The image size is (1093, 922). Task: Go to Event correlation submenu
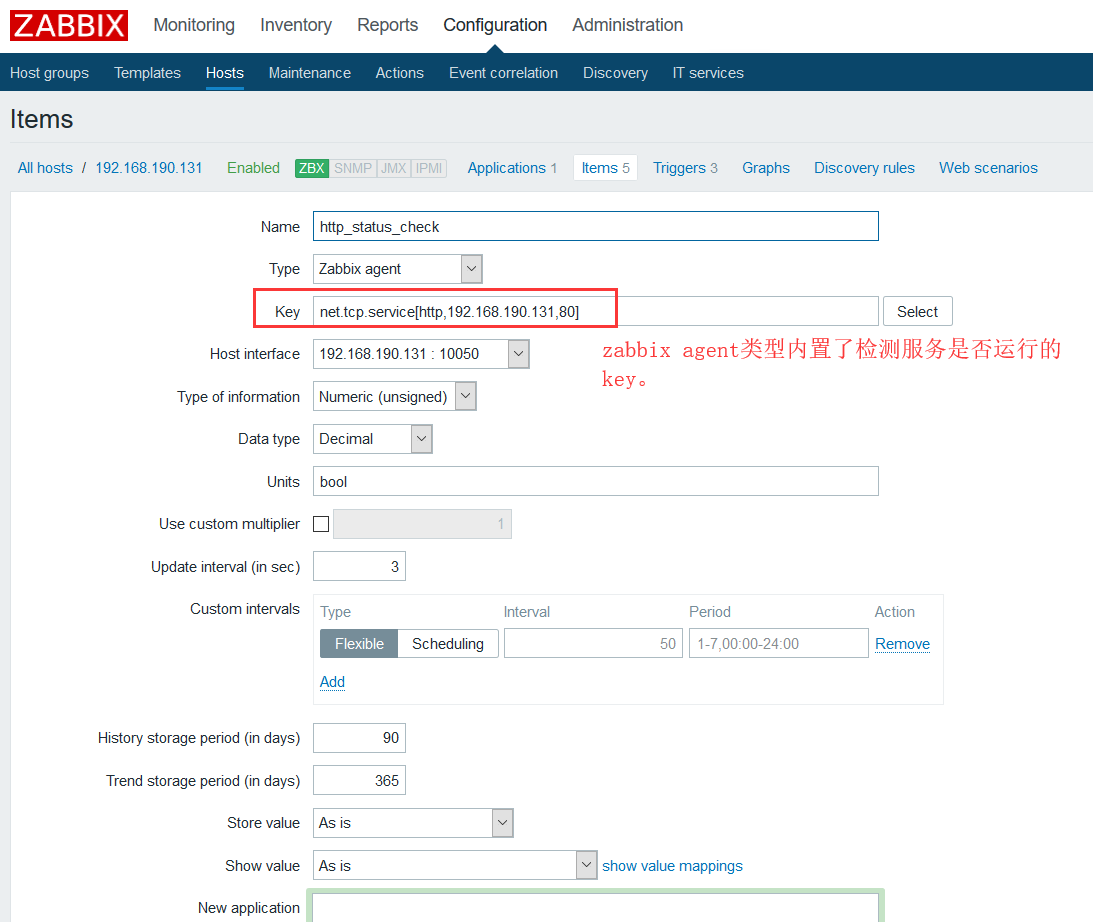click(x=503, y=72)
